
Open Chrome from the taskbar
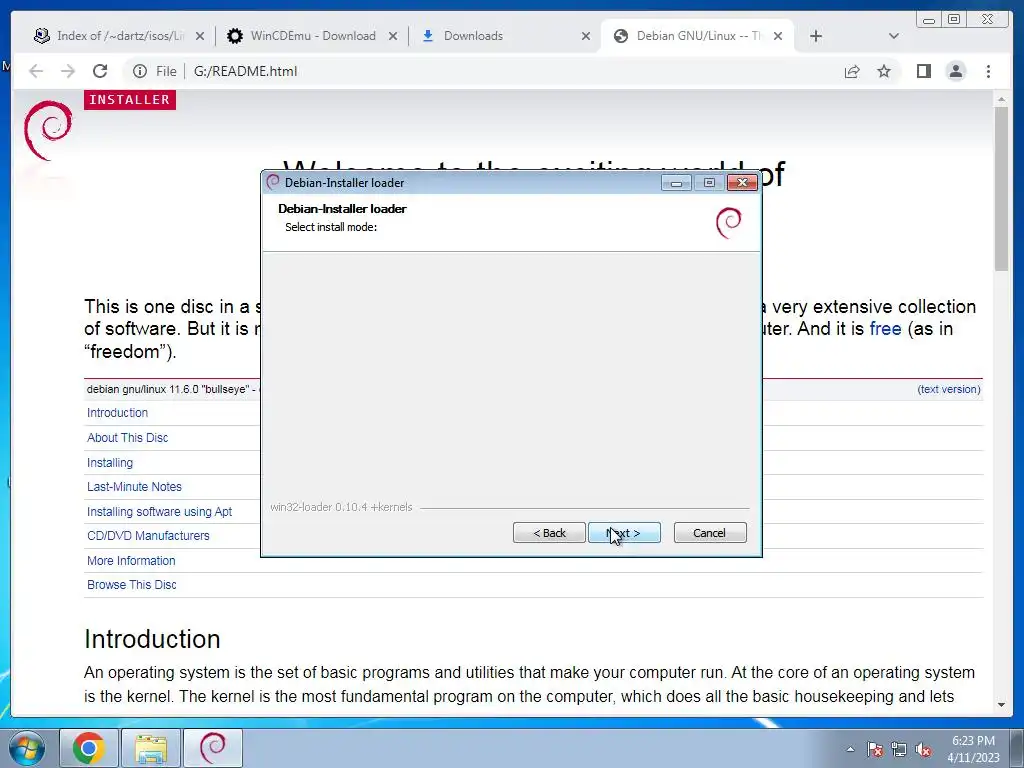pyautogui.click(x=89, y=748)
